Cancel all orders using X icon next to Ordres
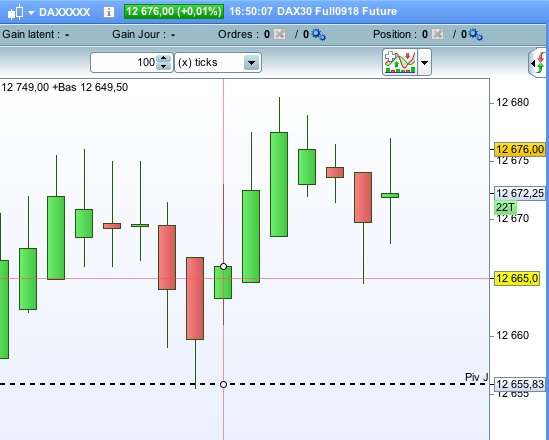This screenshot has height=440, width=549. 279,34
